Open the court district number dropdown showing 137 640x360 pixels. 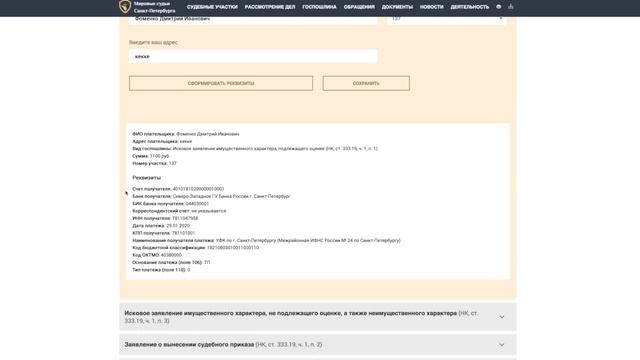pyautogui.click(x=447, y=19)
